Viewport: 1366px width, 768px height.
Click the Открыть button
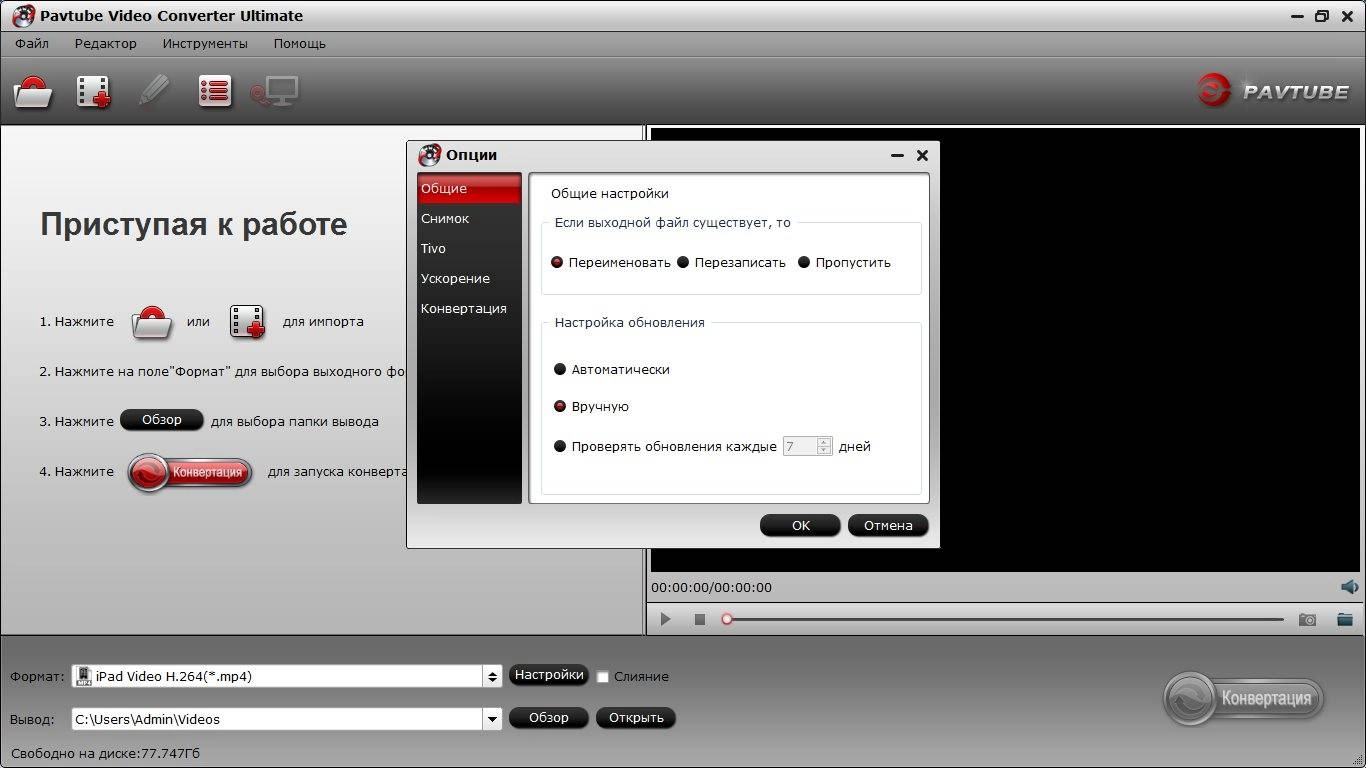tap(636, 717)
